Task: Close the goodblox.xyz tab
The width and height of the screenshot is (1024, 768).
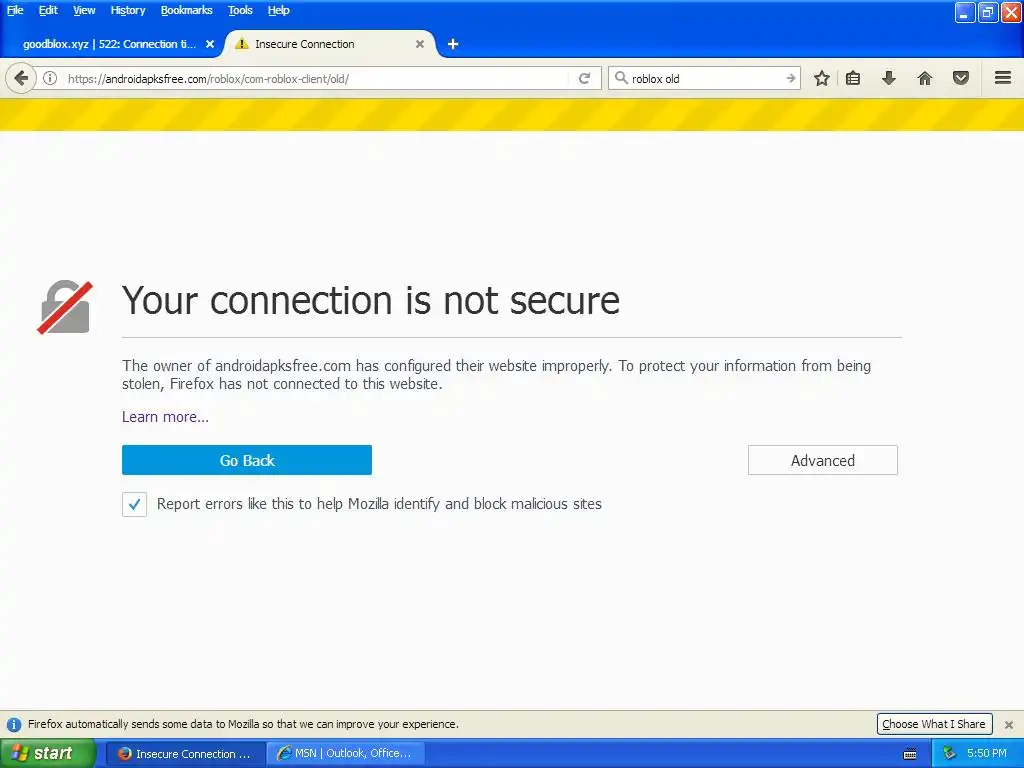Action: pyautogui.click(x=210, y=44)
